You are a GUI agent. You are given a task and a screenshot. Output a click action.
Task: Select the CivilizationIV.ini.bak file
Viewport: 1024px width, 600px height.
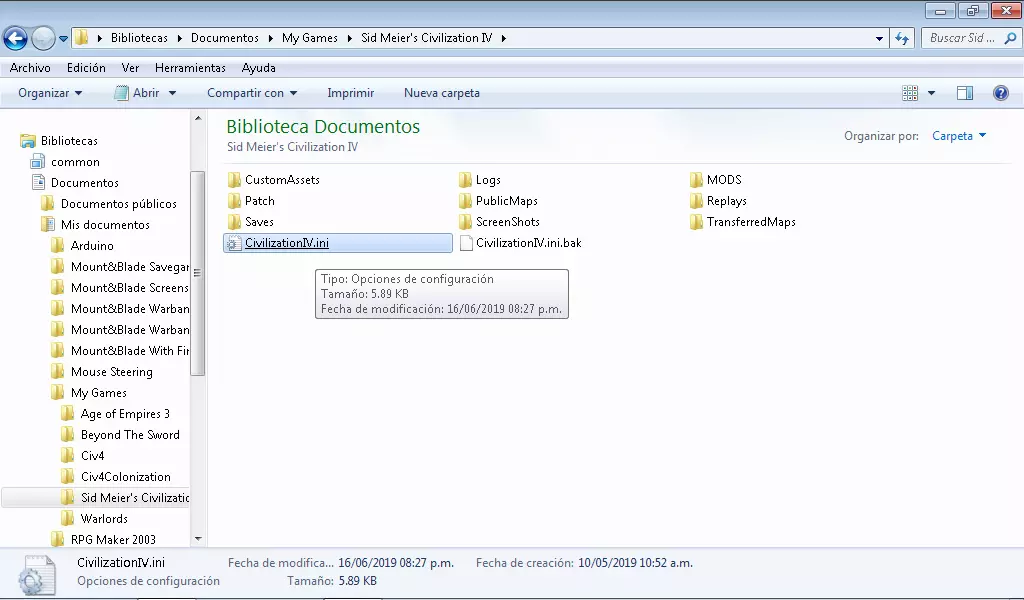click(528, 243)
